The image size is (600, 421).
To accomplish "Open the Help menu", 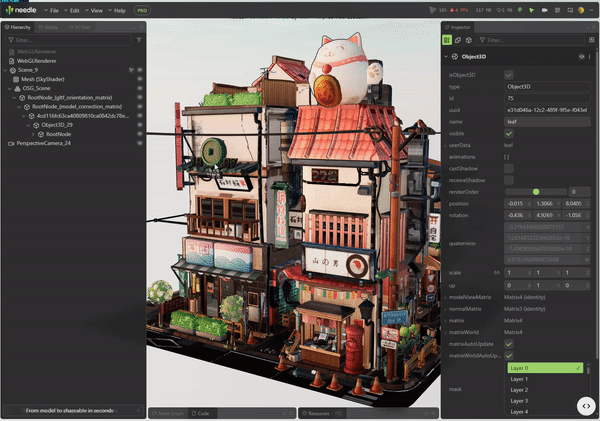I will 117,10.
